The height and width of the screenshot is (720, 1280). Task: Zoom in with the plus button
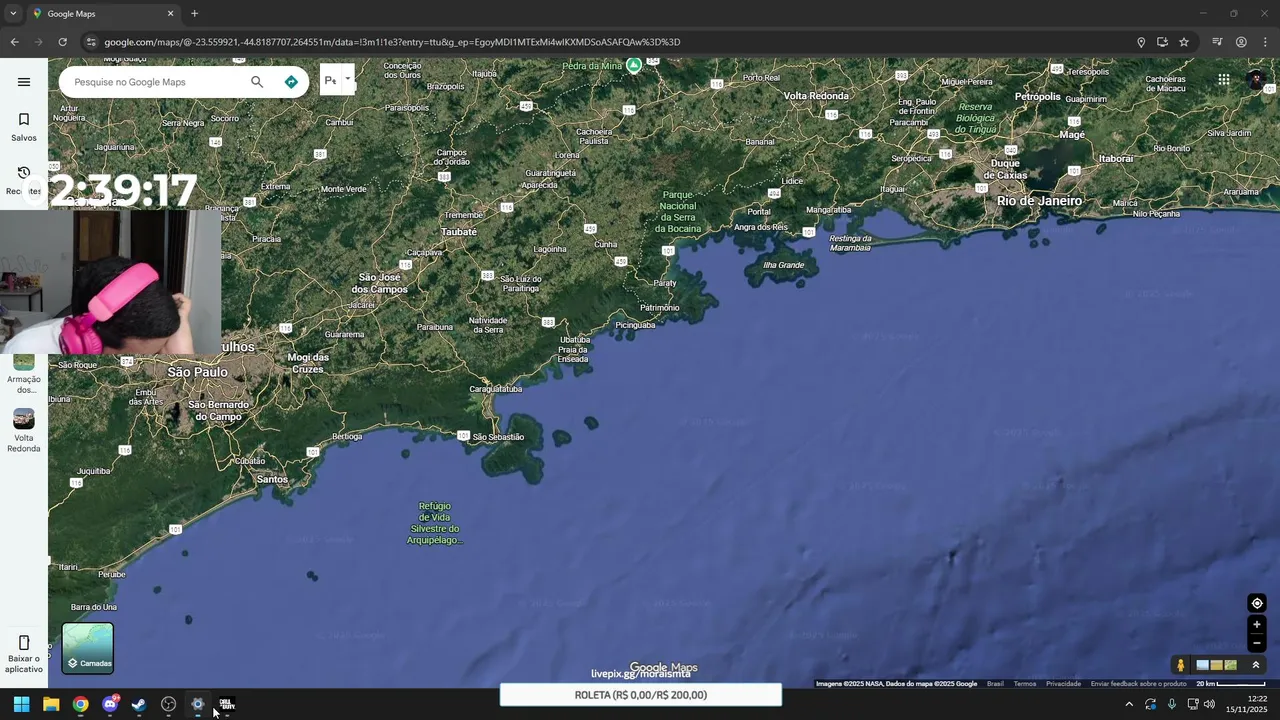point(1257,625)
